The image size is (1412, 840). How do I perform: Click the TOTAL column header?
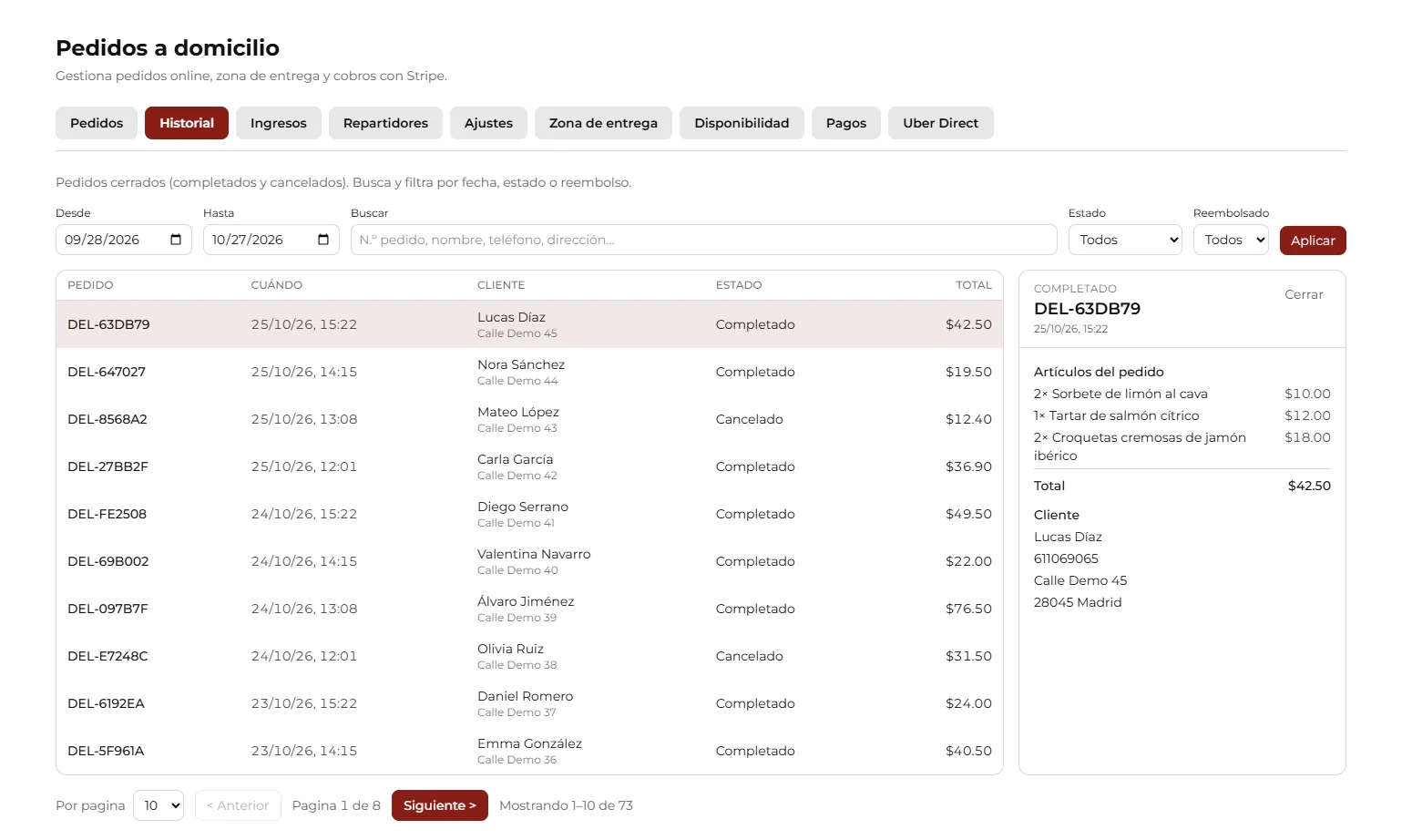(974, 285)
